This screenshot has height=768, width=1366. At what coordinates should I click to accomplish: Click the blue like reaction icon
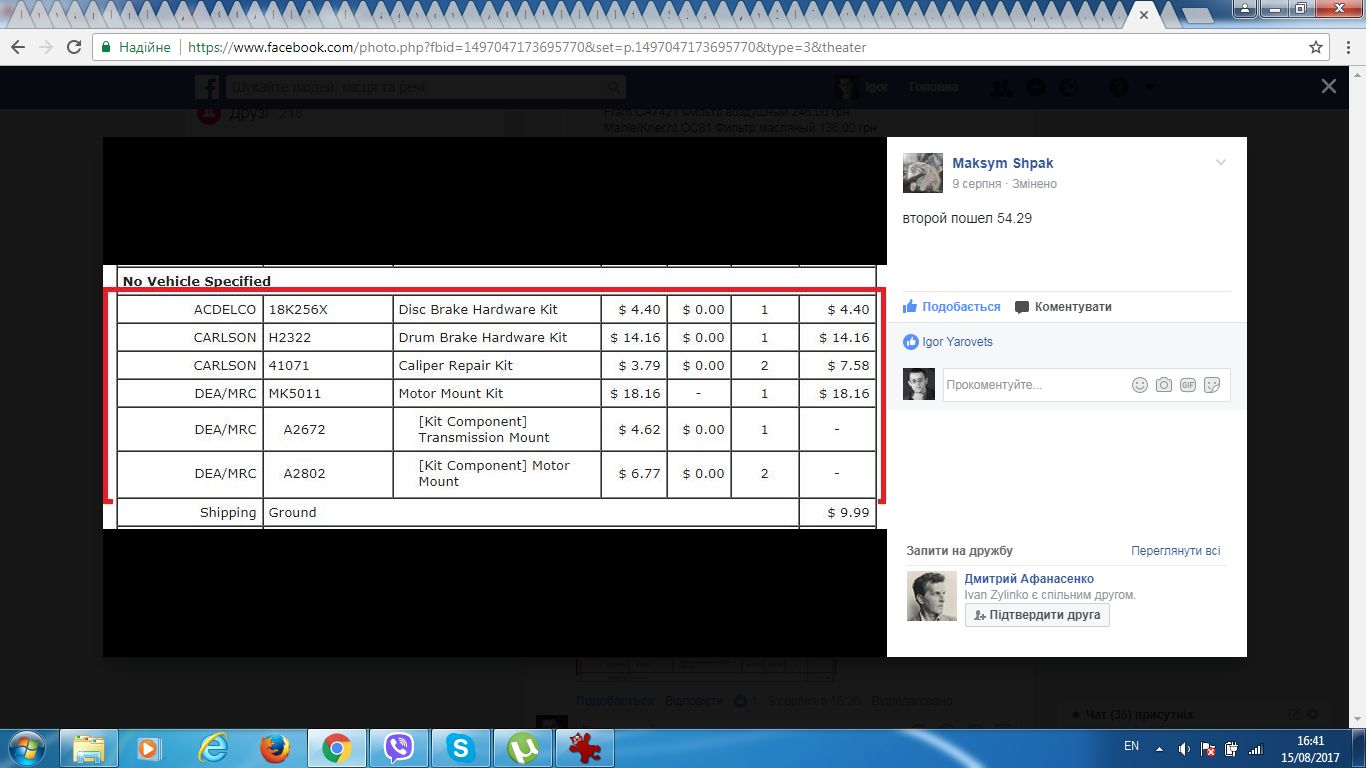tap(911, 342)
